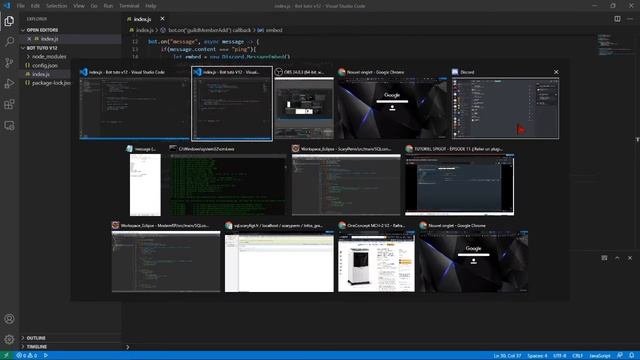Open the Terminal menu
640x360 pixels.
click(129, 6)
